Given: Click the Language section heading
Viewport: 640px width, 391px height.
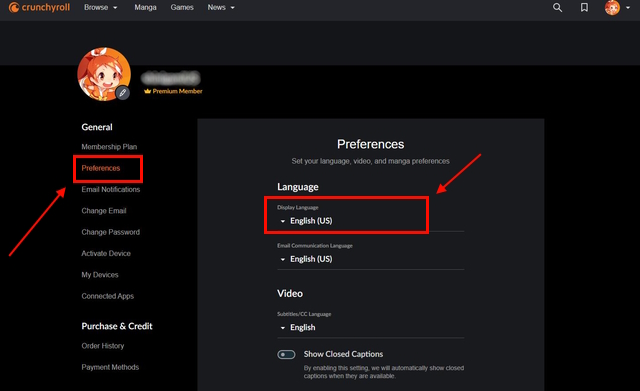Looking at the screenshot, I should click(298, 187).
